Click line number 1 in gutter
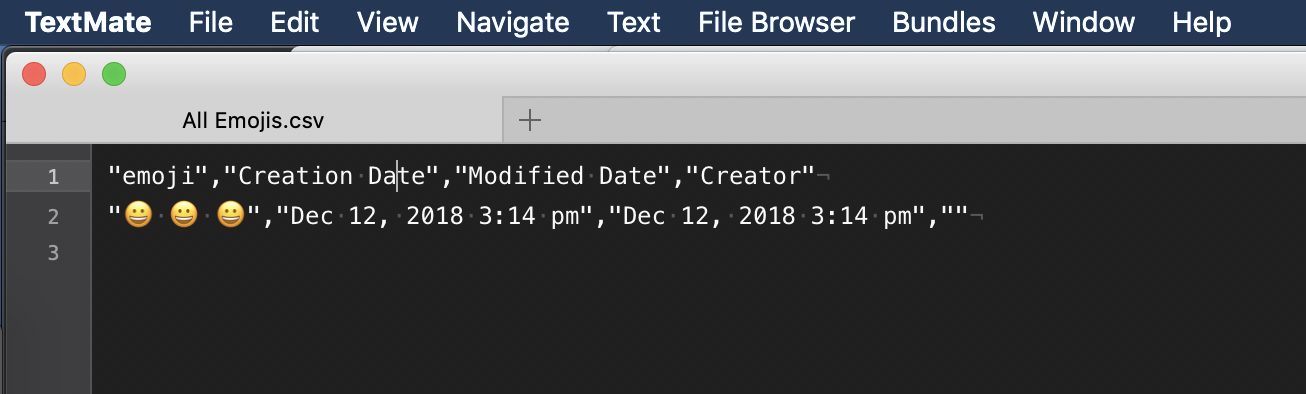The width and height of the screenshot is (1306, 394). pos(53,177)
